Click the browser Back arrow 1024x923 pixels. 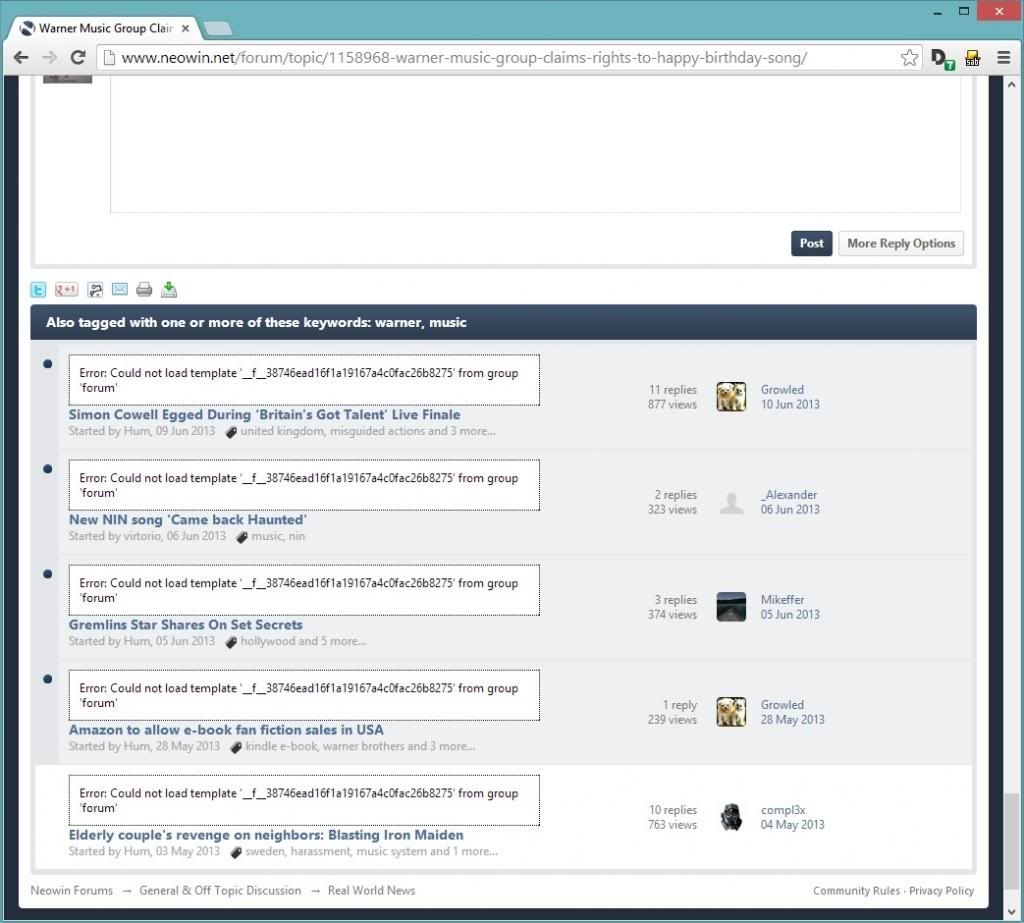pos(21,57)
